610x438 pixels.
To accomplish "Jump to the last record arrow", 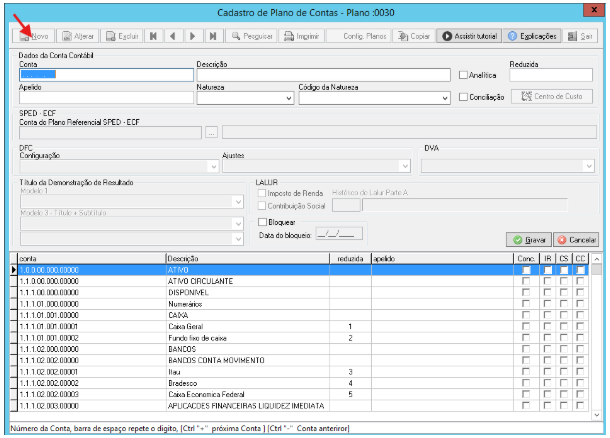I will click(x=213, y=36).
